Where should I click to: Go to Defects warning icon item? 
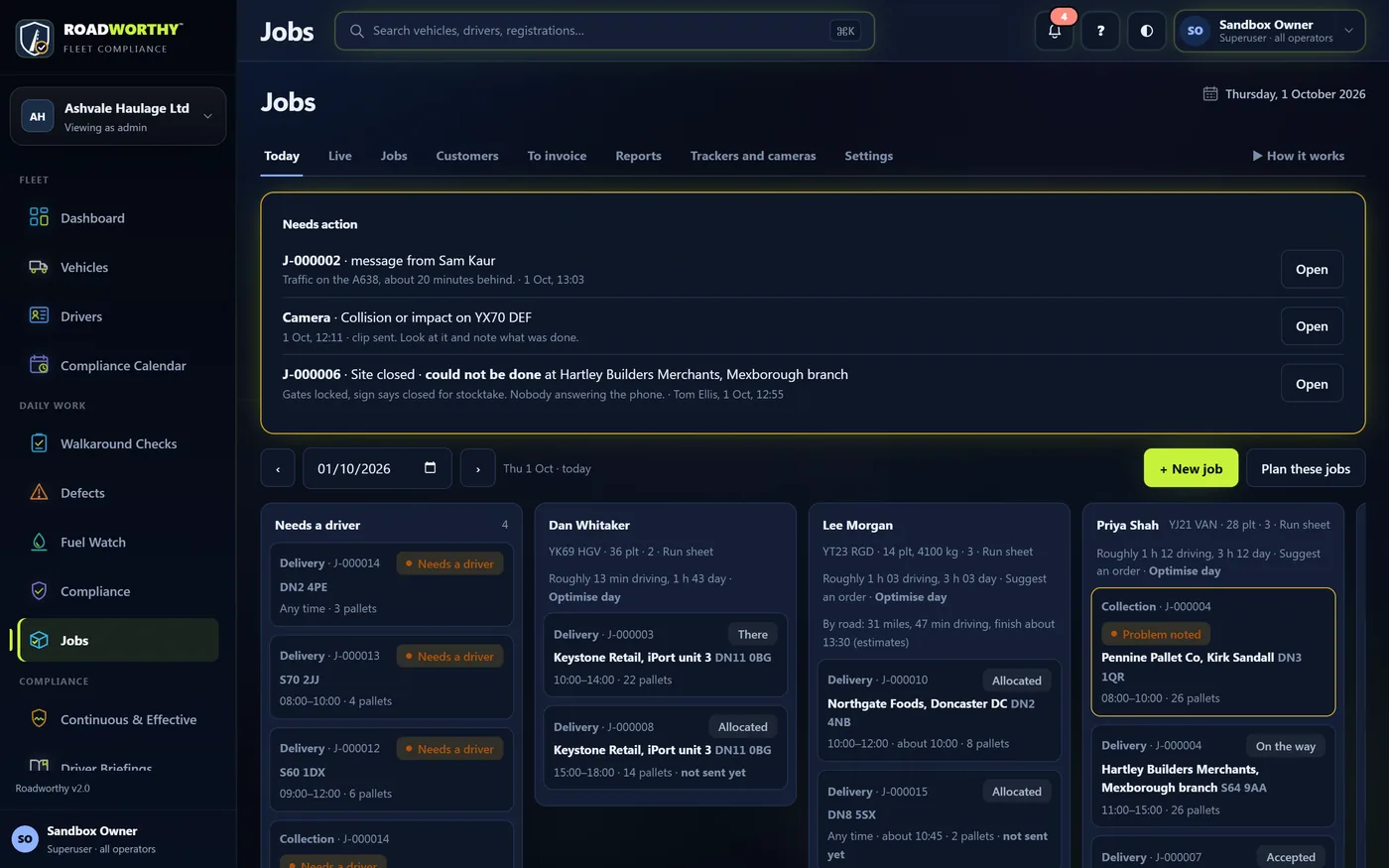point(39,493)
